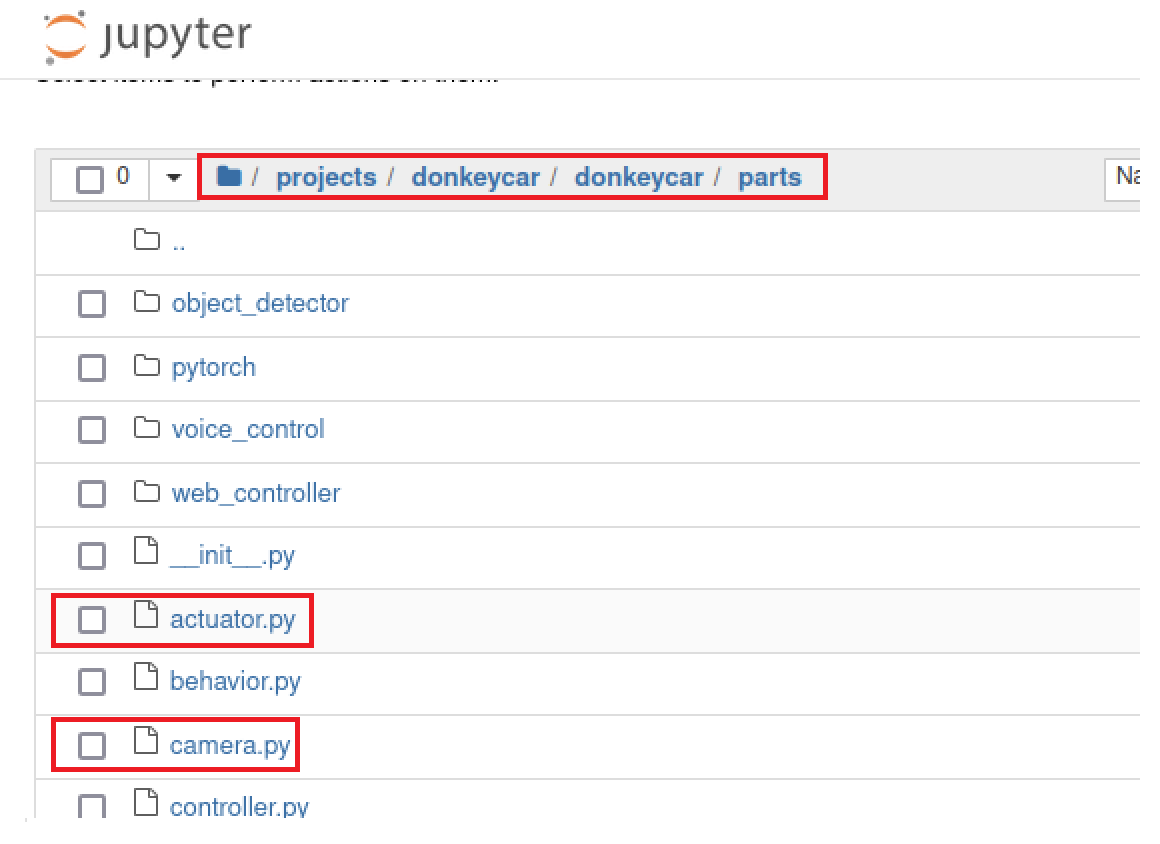This screenshot has width=1160, height=844.
Task: Click the parent directory folder icon
Action: point(147,240)
